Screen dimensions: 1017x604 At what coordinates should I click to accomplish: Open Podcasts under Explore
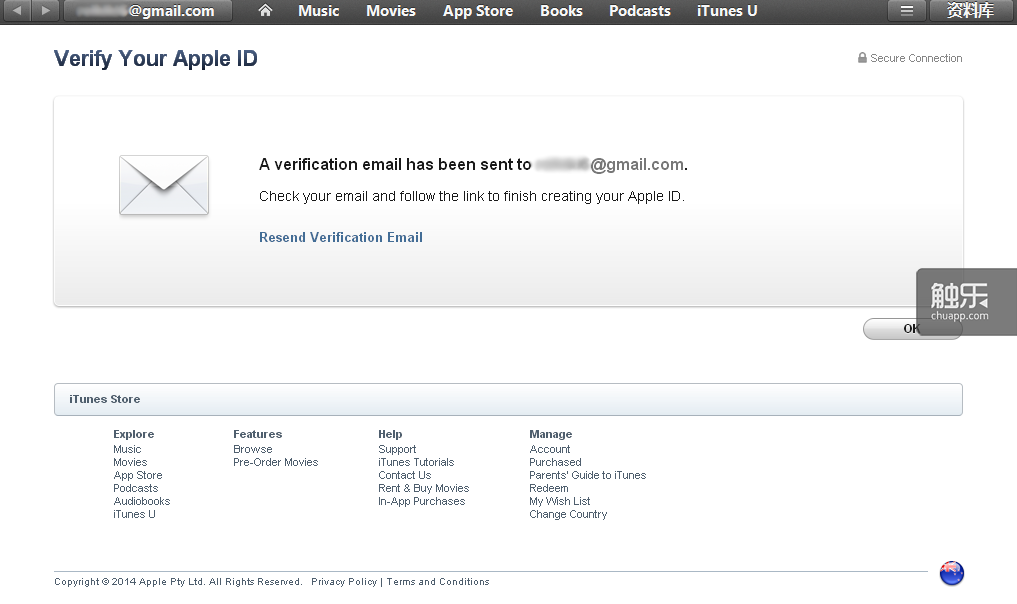point(136,488)
